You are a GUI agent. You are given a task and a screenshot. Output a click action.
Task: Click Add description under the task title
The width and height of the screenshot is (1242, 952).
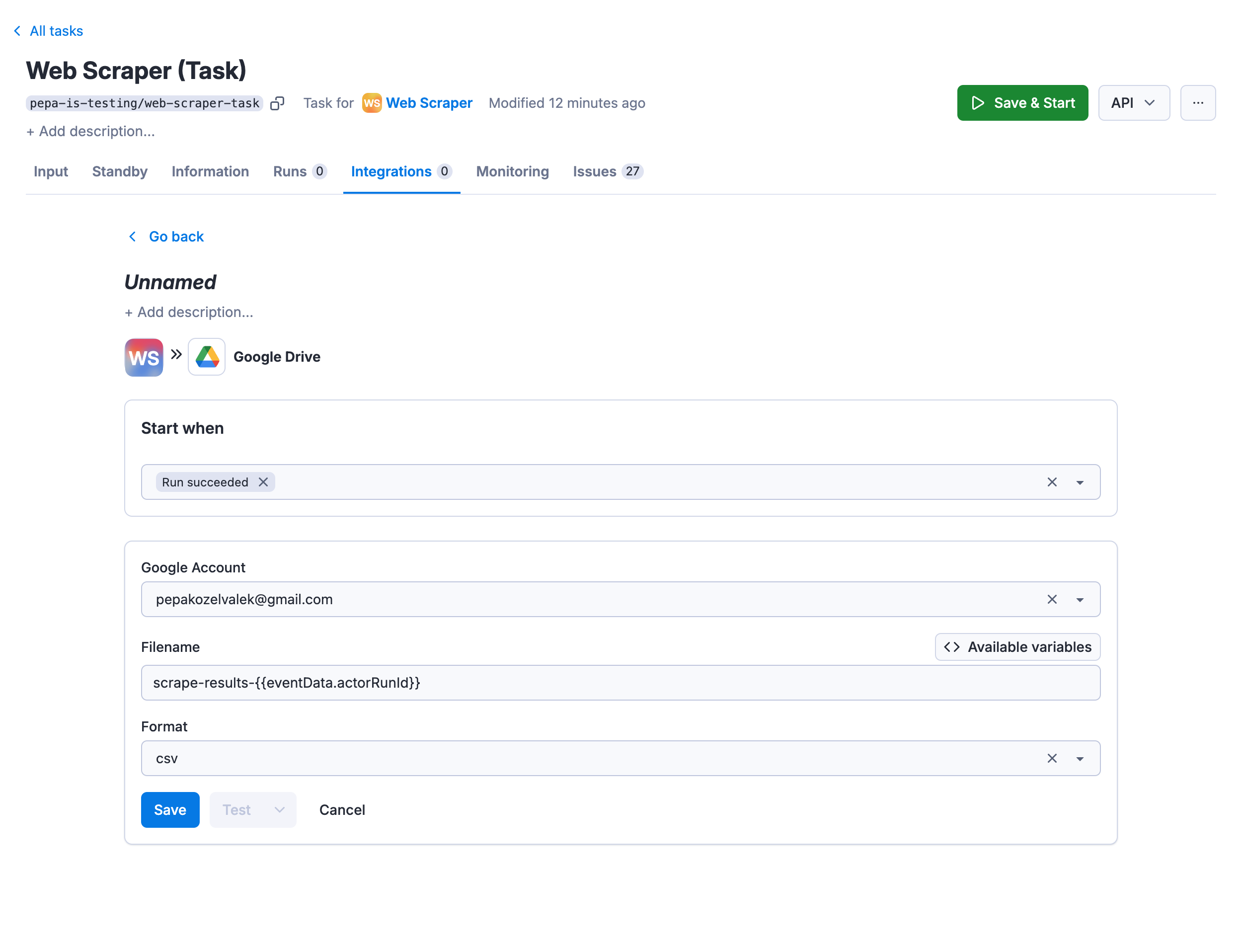coord(90,131)
